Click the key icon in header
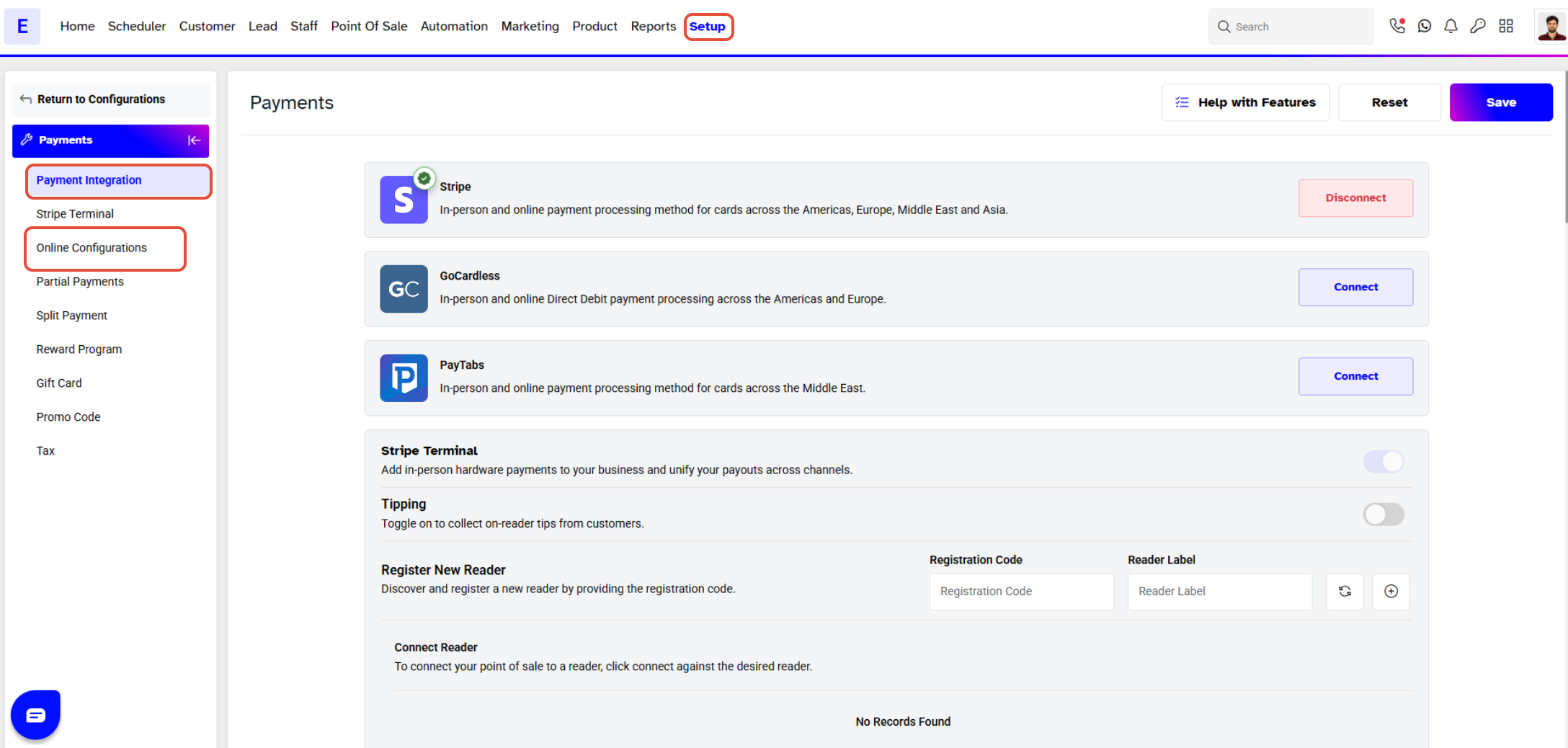Screen dimensions: 1568x748 [x=1478, y=26]
